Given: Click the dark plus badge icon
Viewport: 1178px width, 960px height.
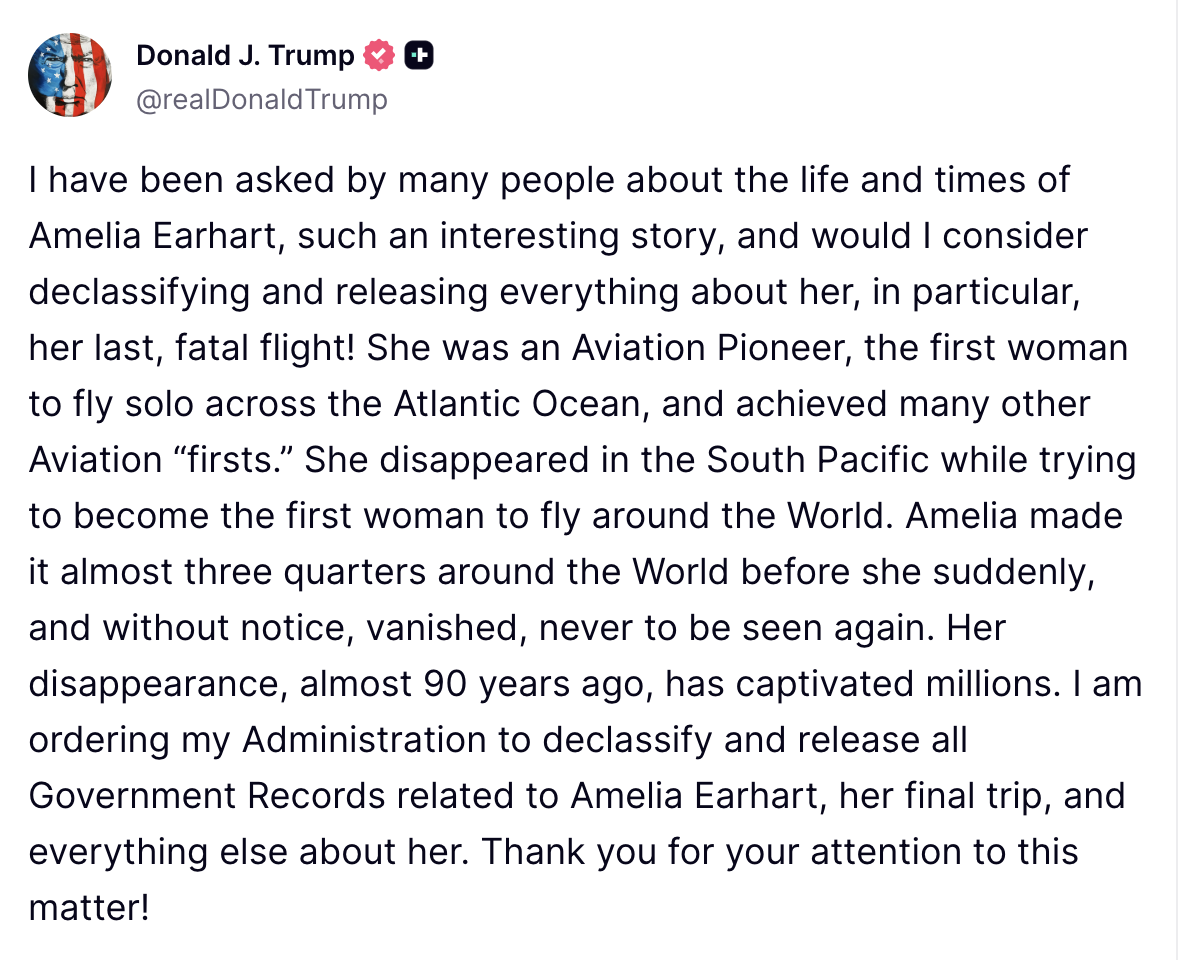Looking at the screenshot, I should click(419, 56).
